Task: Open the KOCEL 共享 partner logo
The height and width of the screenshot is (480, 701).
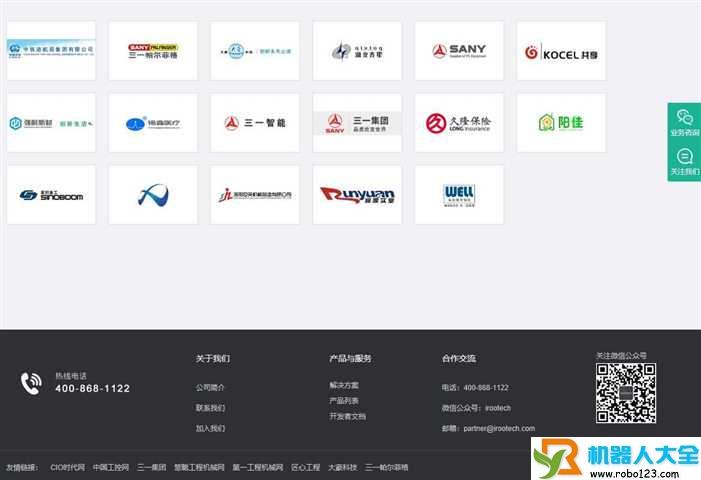Action: pos(561,51)
